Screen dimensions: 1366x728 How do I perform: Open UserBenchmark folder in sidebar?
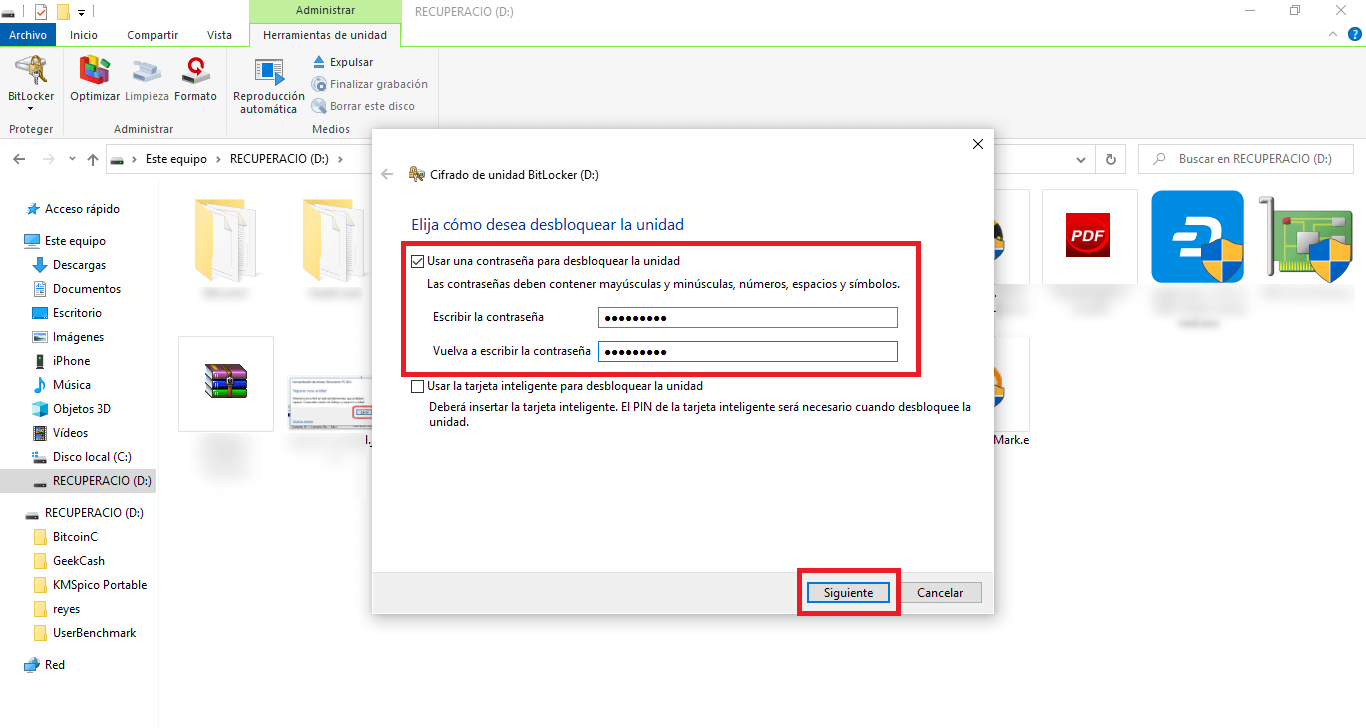(x=95, y=633)
